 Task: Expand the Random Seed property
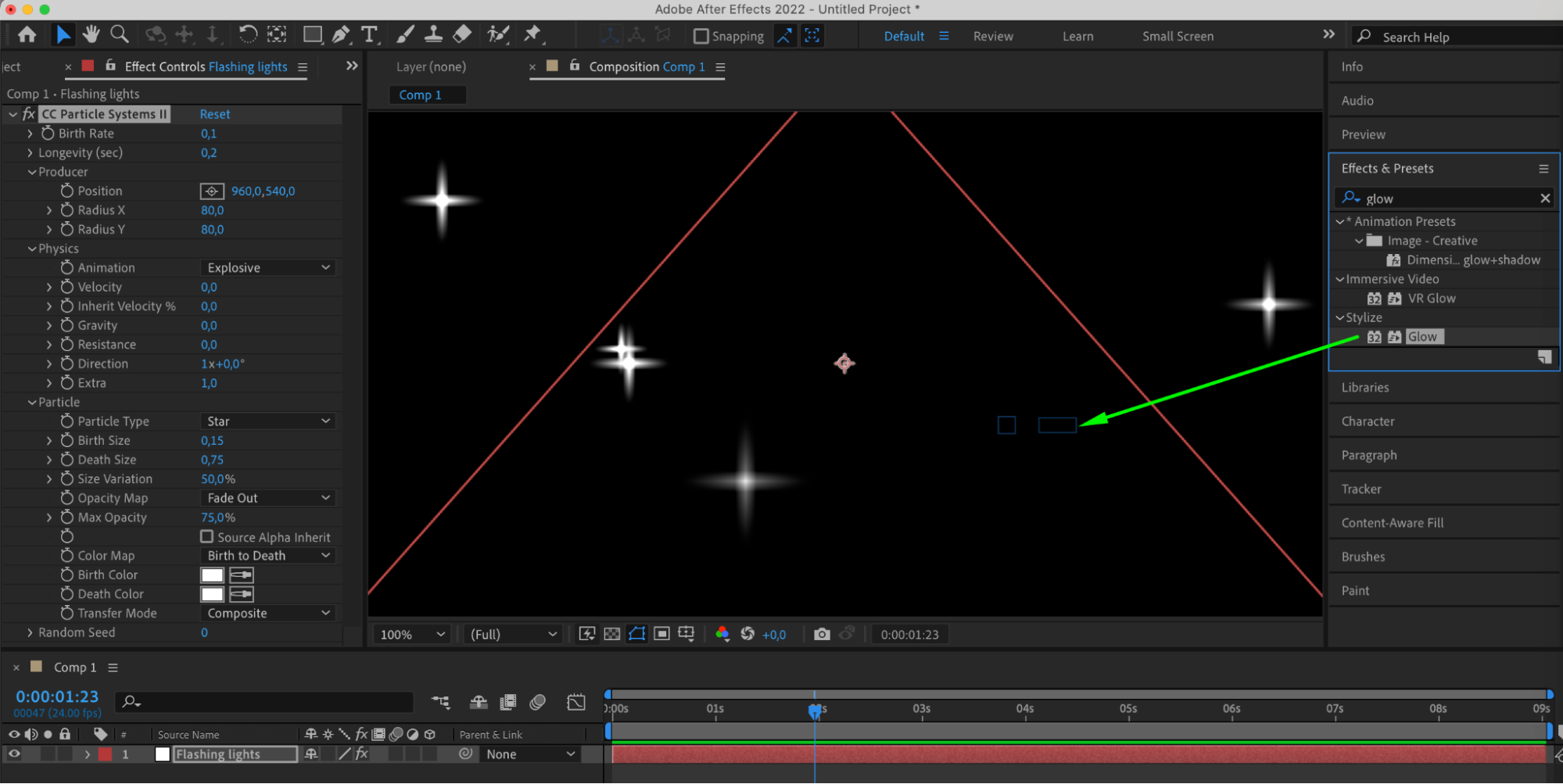pos(30,632)
